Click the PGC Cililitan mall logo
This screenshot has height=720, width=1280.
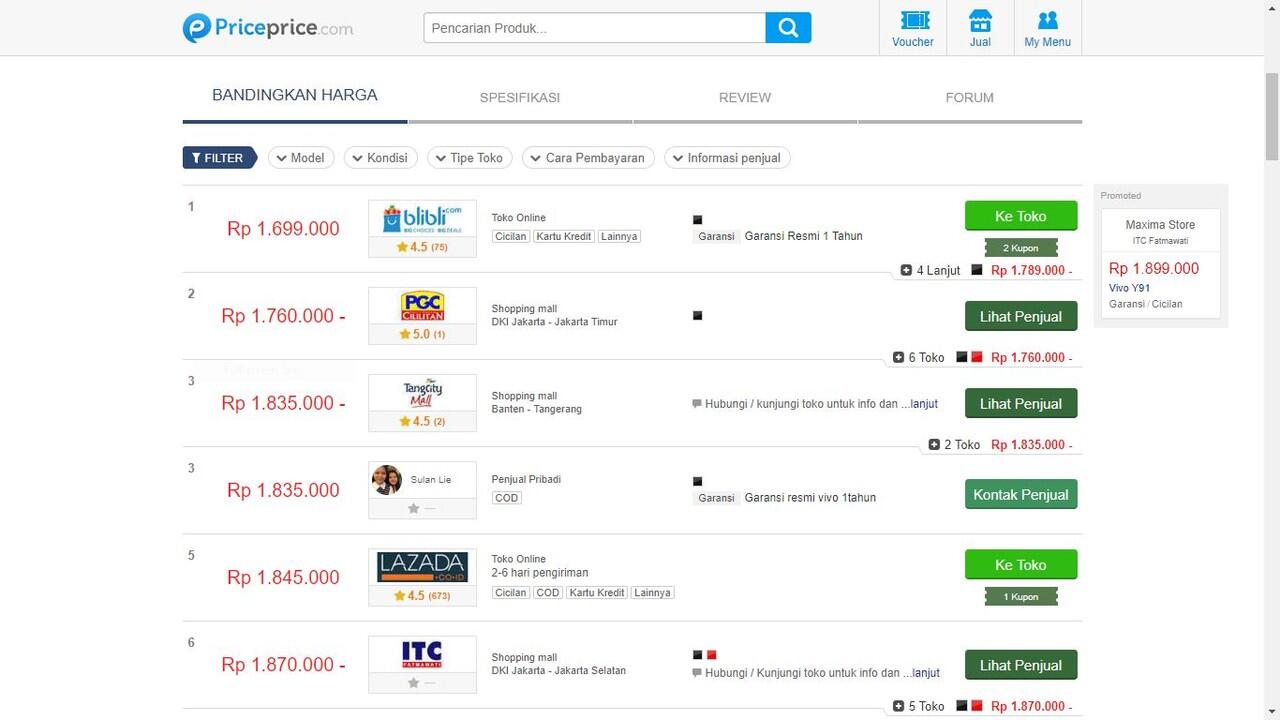[422, 306]
